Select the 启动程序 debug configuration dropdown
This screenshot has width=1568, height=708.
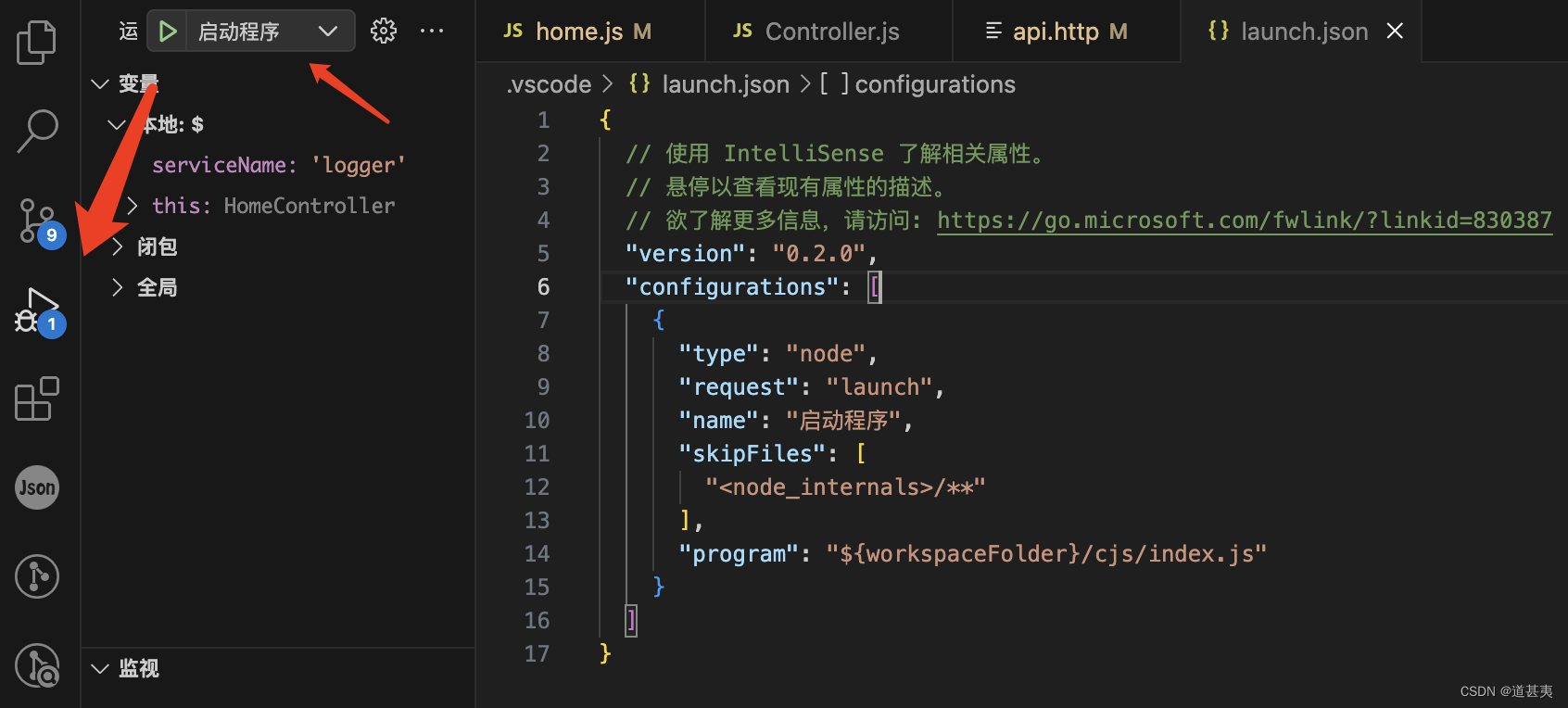pyautogui.click(x=269, y=32)
